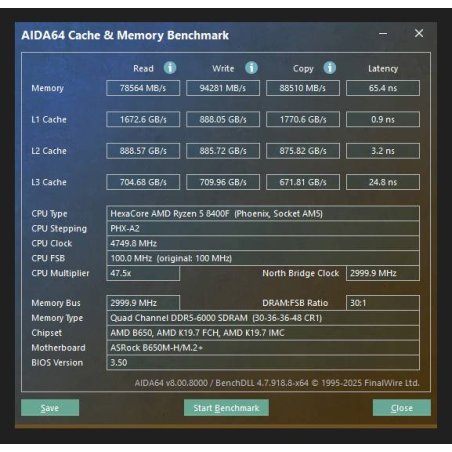Click the Memory Bus label

[x=56, y=303]
